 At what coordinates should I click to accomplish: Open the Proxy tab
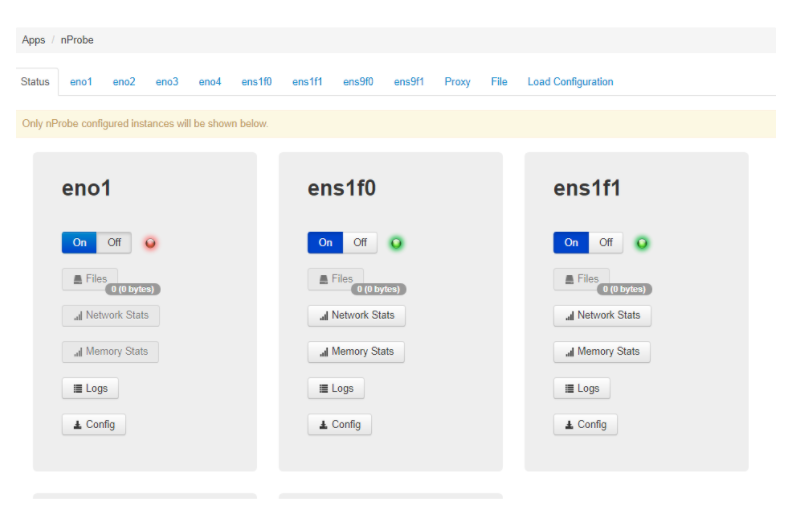457,82
